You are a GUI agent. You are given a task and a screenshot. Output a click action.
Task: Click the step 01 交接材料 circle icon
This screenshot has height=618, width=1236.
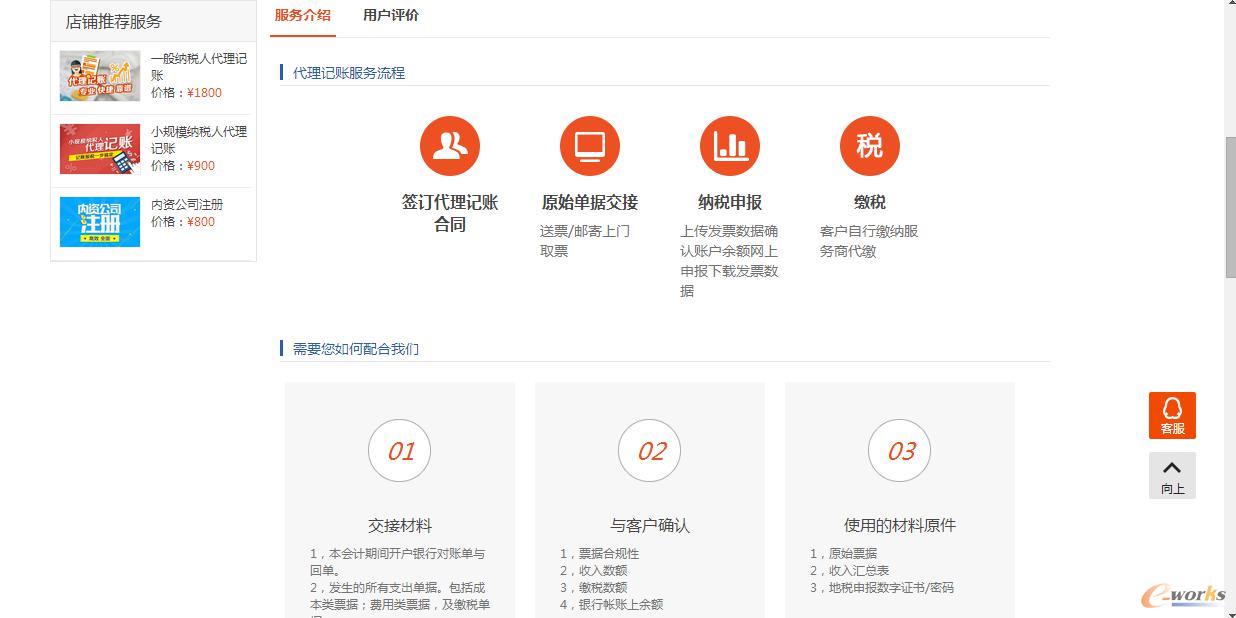point(399,451)
